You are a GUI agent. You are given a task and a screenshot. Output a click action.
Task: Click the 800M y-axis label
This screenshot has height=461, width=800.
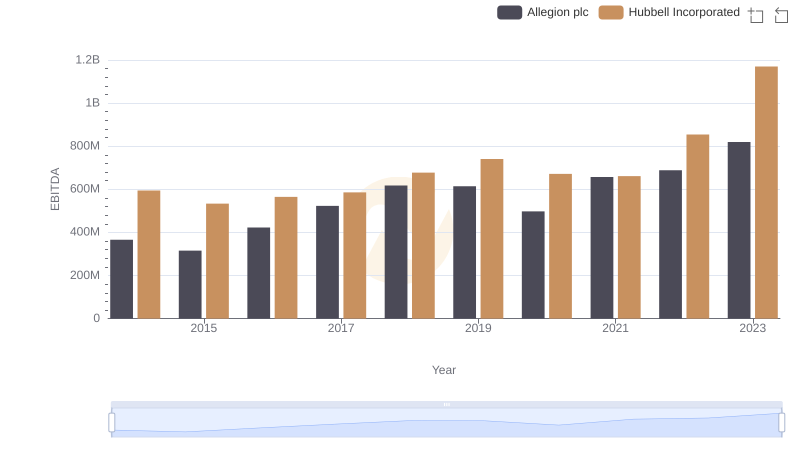pos(85,146)
